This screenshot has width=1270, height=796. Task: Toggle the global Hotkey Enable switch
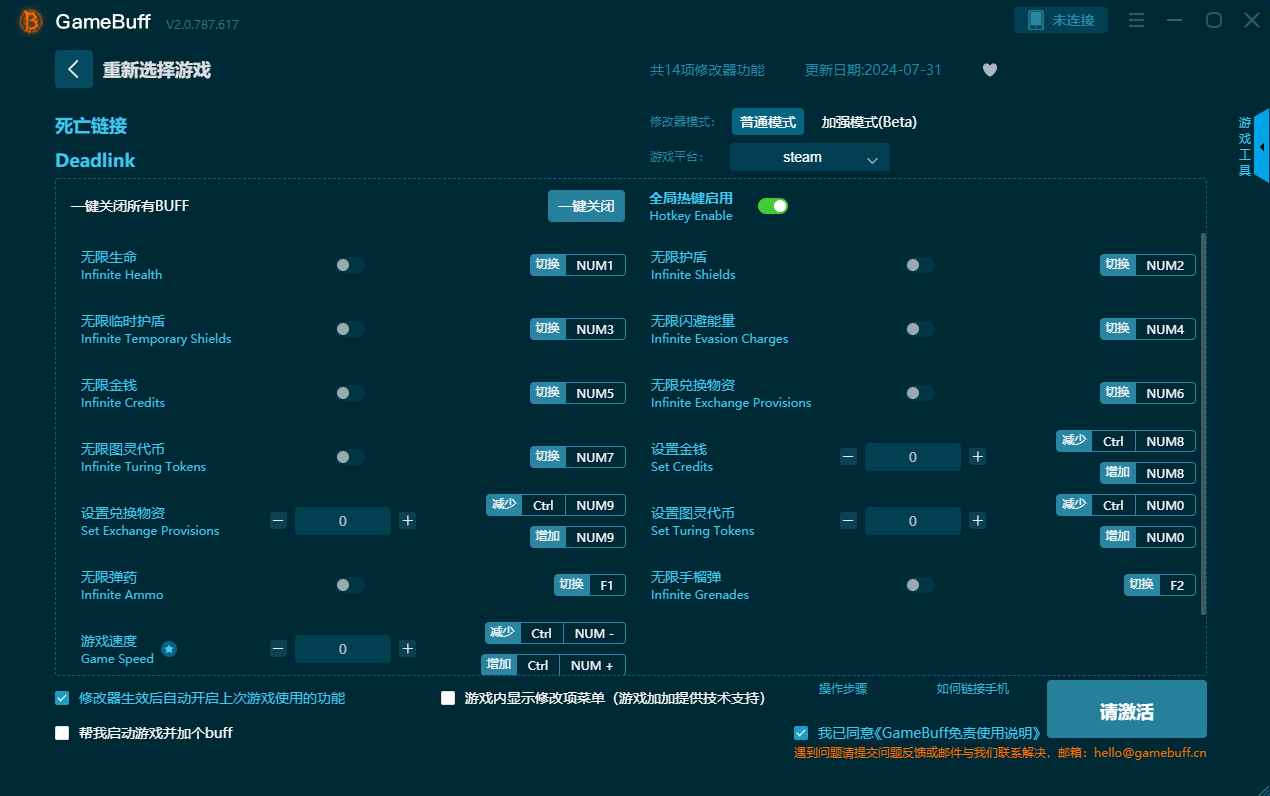(773, 206)
